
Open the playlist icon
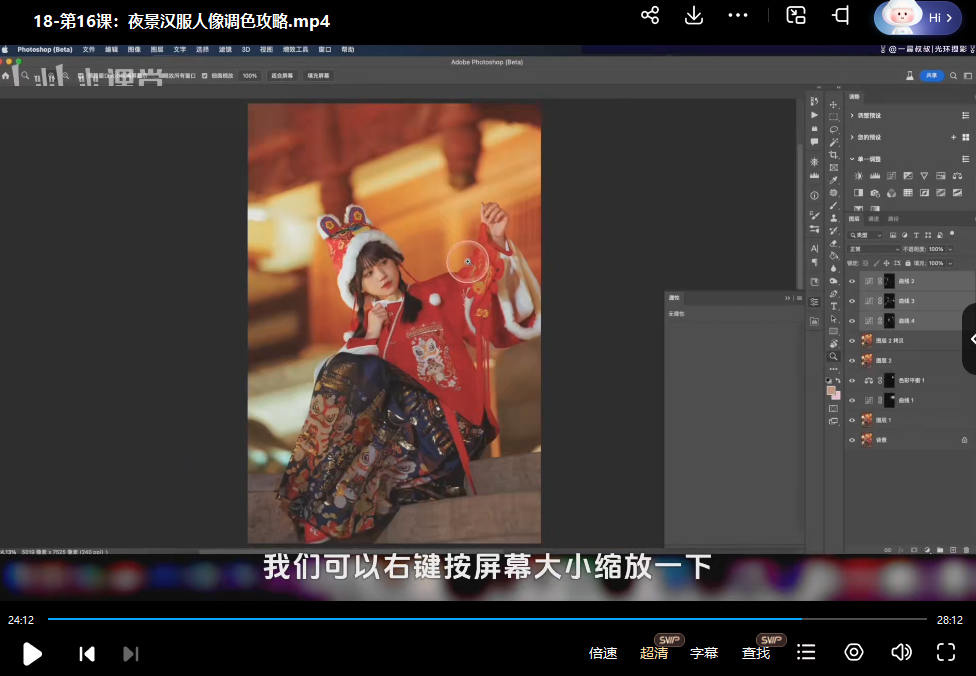click(x=806, y=652)
